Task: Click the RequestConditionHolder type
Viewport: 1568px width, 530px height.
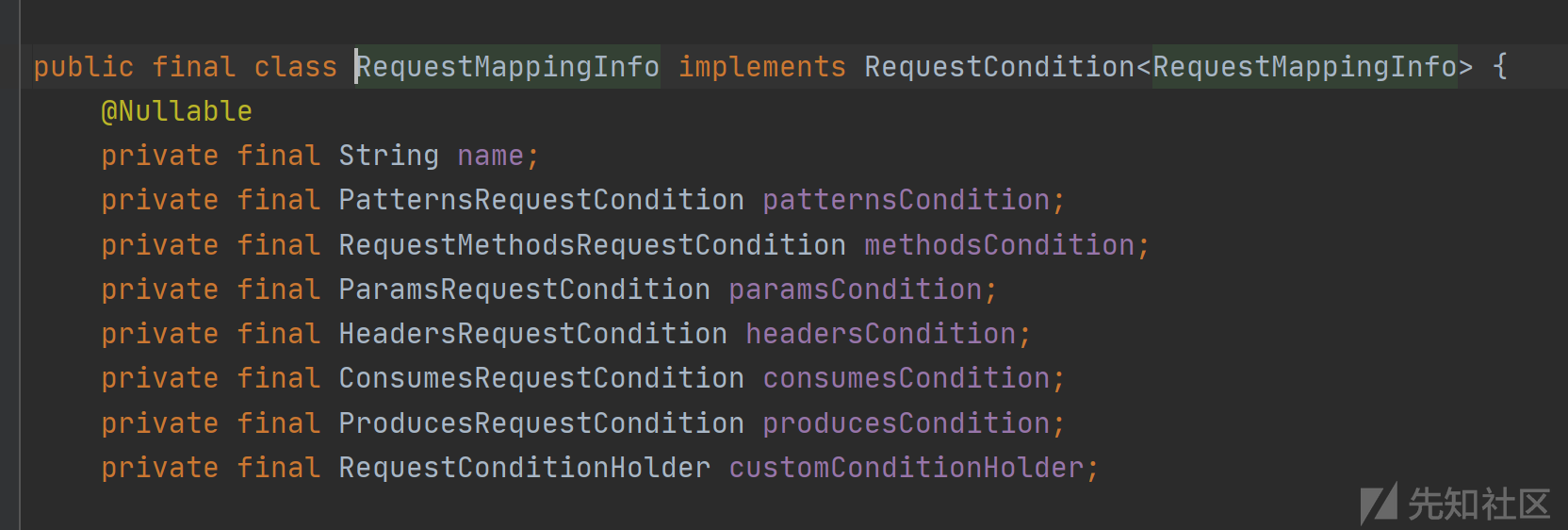Action: pyautogui.click(x=525, y=468)
